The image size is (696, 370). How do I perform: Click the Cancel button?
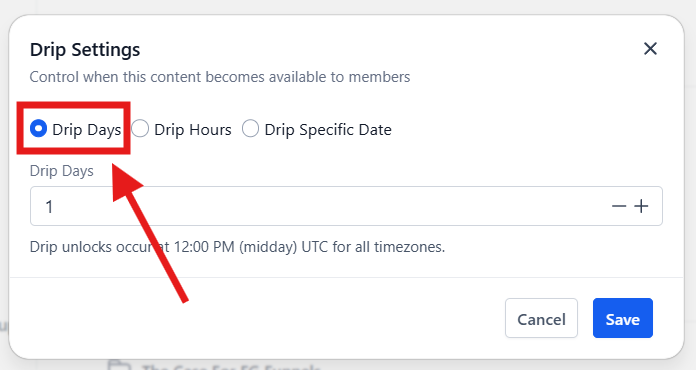pos(541,318)
